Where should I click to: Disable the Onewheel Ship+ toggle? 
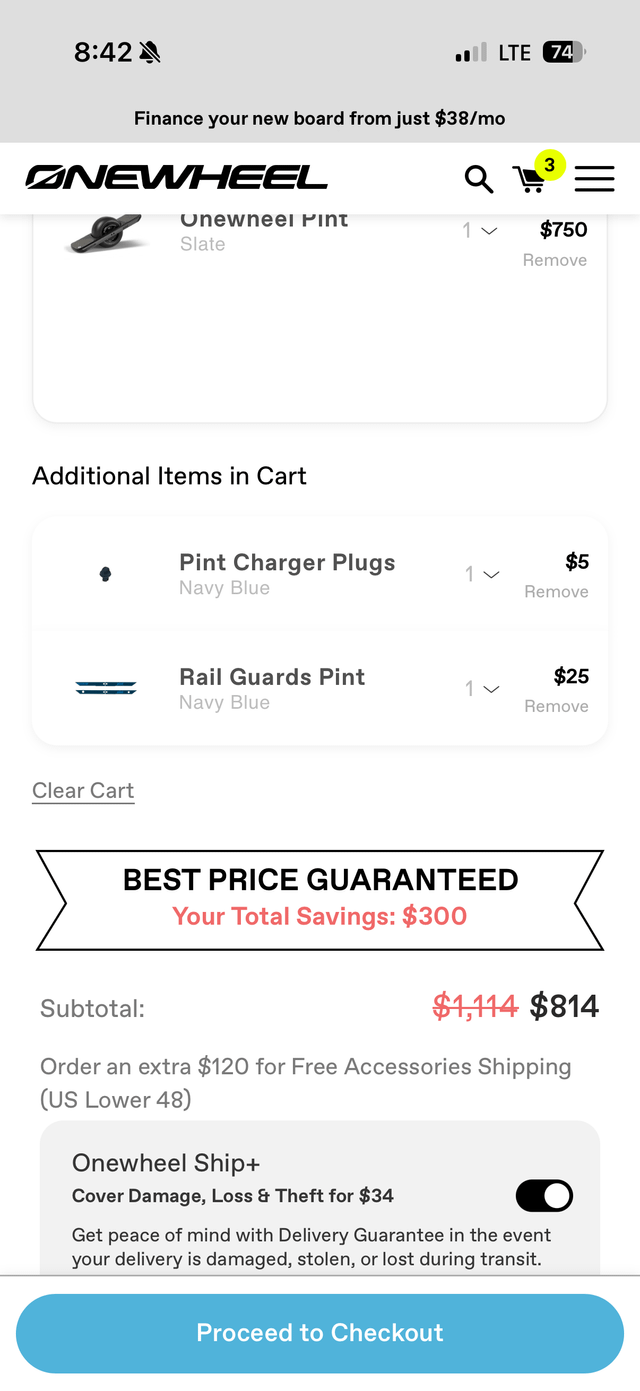pyautogui.click(x=544, y=1195)
